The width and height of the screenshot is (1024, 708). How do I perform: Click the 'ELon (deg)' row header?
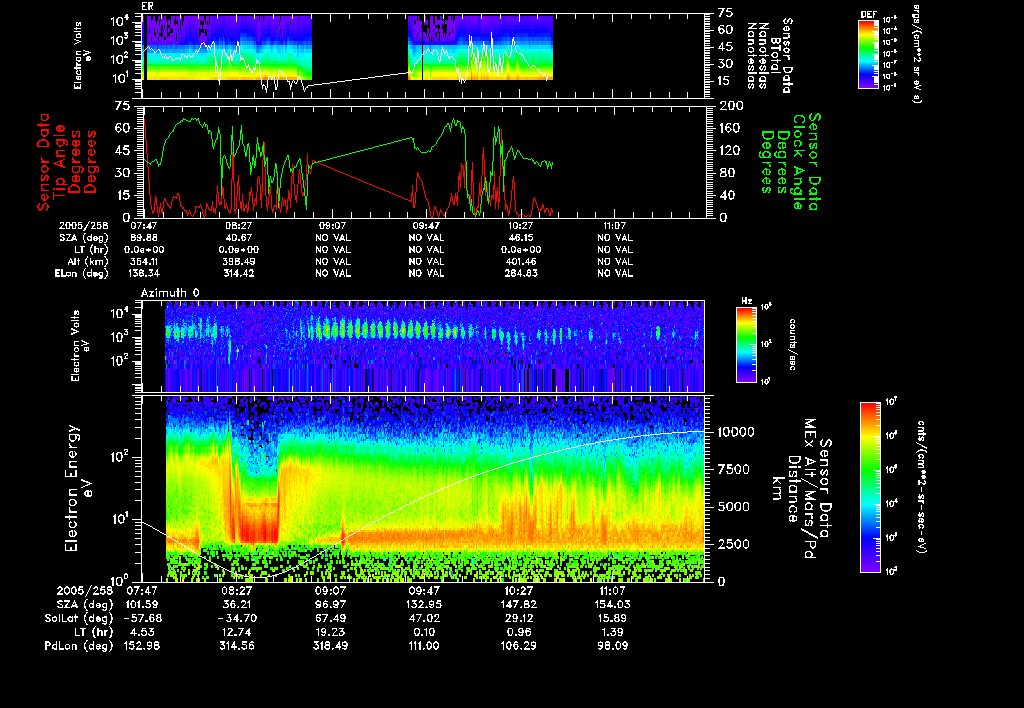(82, 274)
